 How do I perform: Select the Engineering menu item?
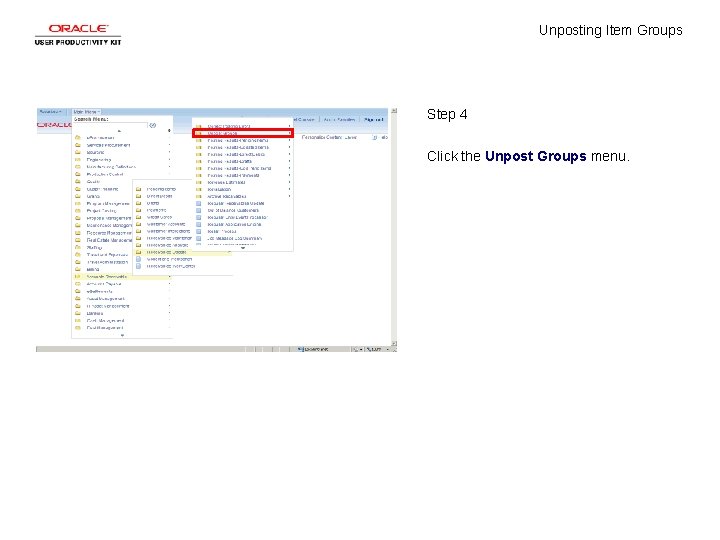[x=99, y=160]
